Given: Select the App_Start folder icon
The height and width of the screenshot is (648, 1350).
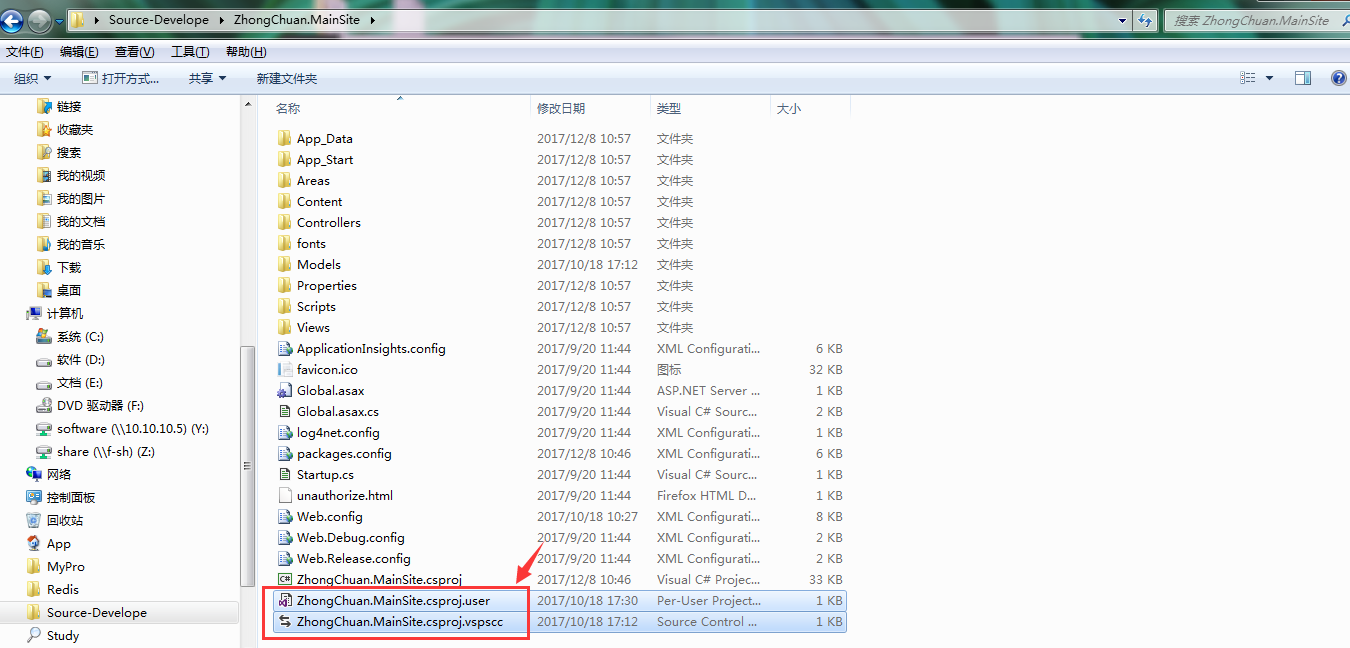Looking at the screenshot, I should [285, 160].
